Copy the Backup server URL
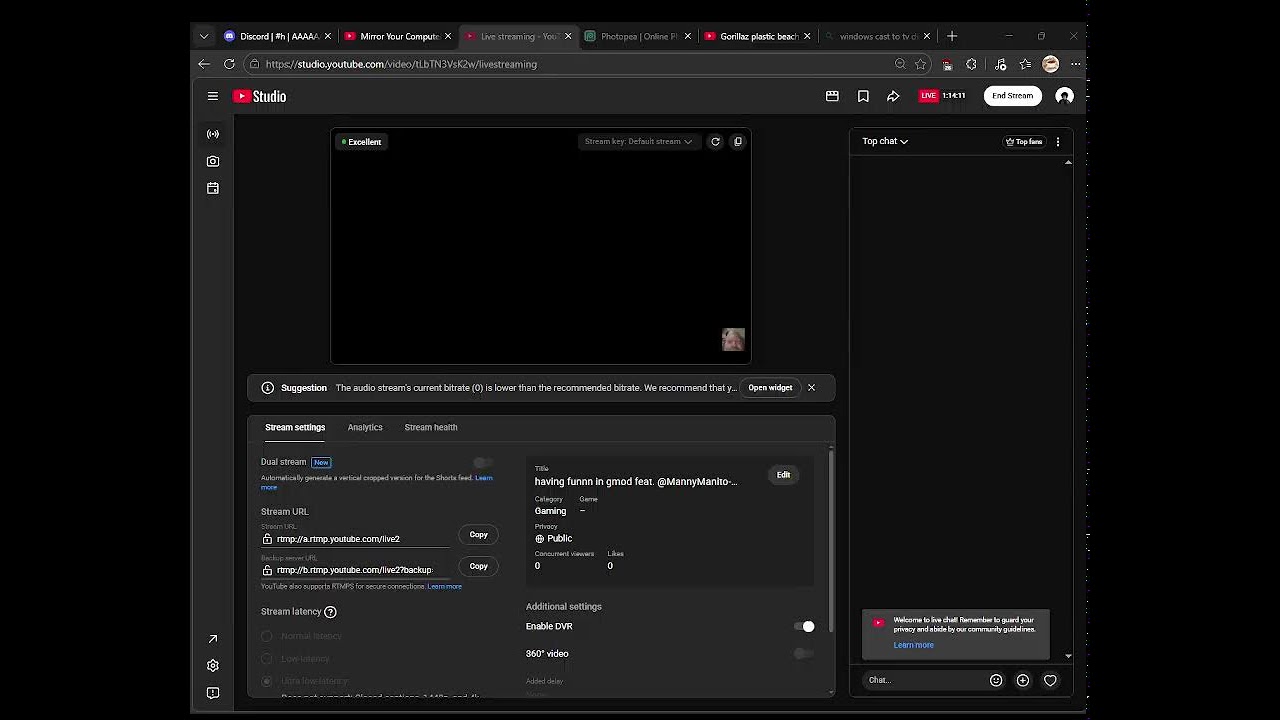The image size is (1280, 720). tap(479, 567)
